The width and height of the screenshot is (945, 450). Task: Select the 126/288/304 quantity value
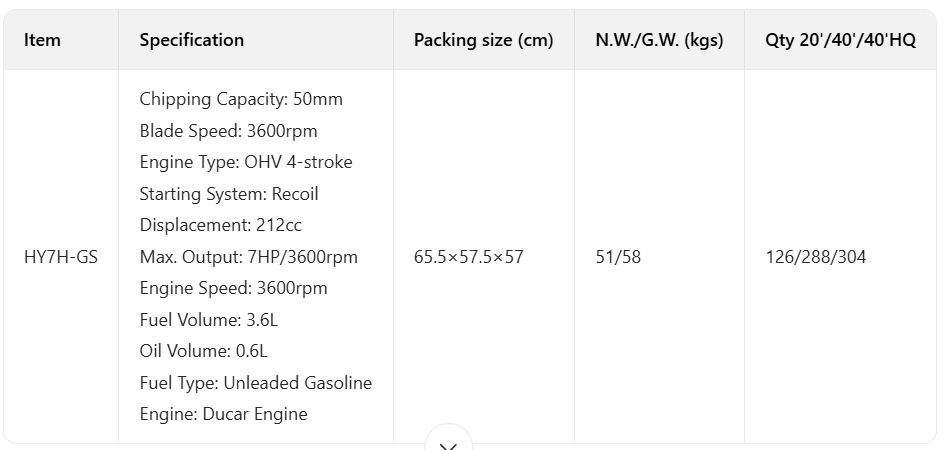point(816,257)
